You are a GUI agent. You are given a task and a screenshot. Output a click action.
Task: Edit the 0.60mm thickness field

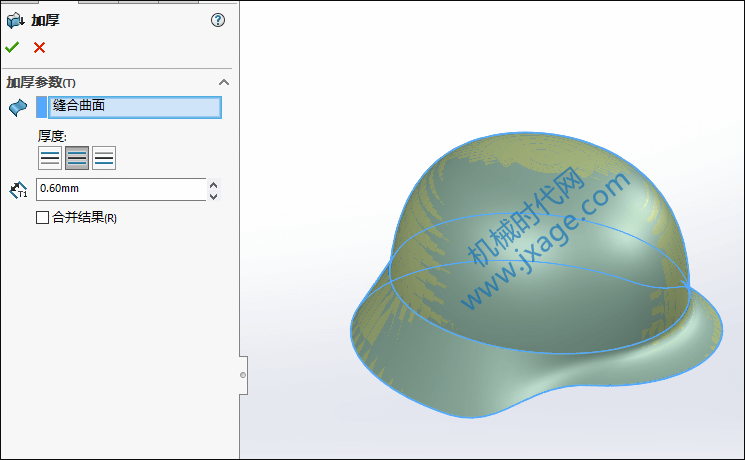121,189
